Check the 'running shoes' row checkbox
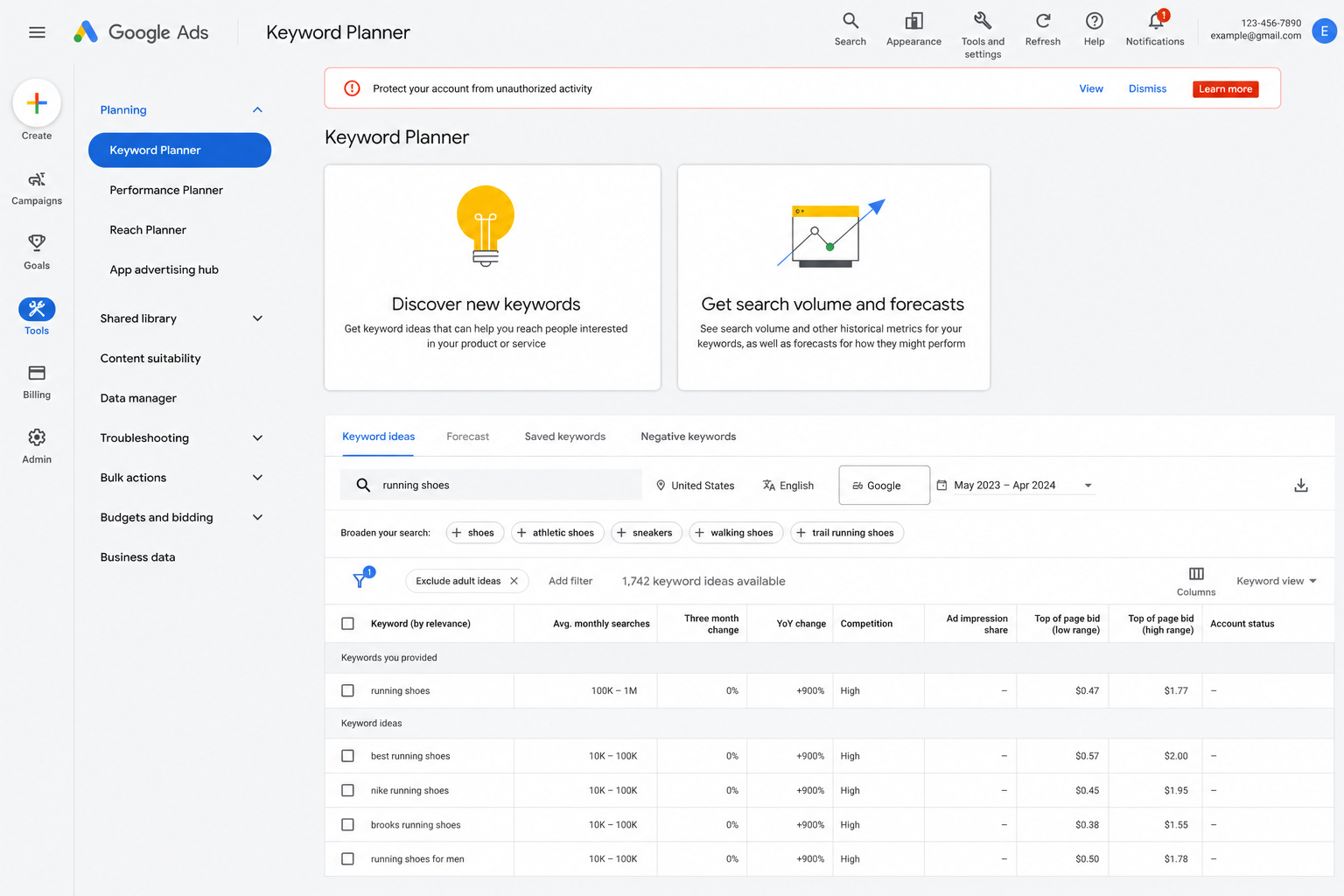The image size is (1344, 896). coord(347,690)
